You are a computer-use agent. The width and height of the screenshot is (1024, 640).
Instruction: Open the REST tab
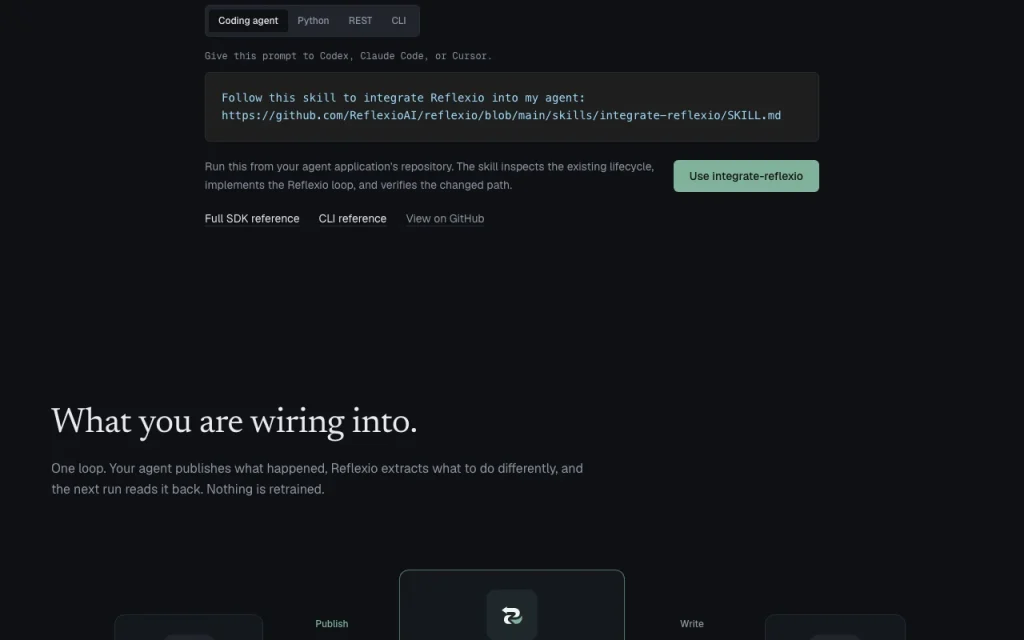click(360, 21)
